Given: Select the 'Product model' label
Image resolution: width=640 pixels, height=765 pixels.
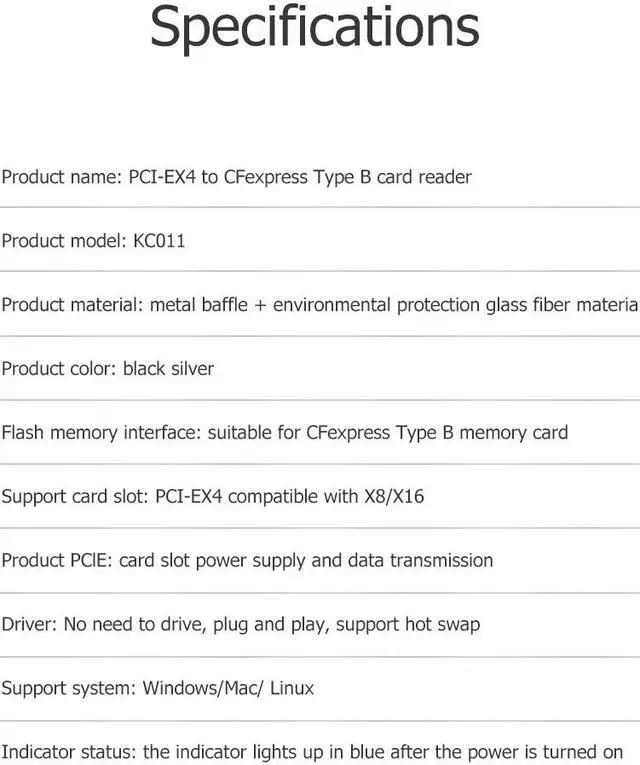Looking at the screenshot, I should [64, 241].
